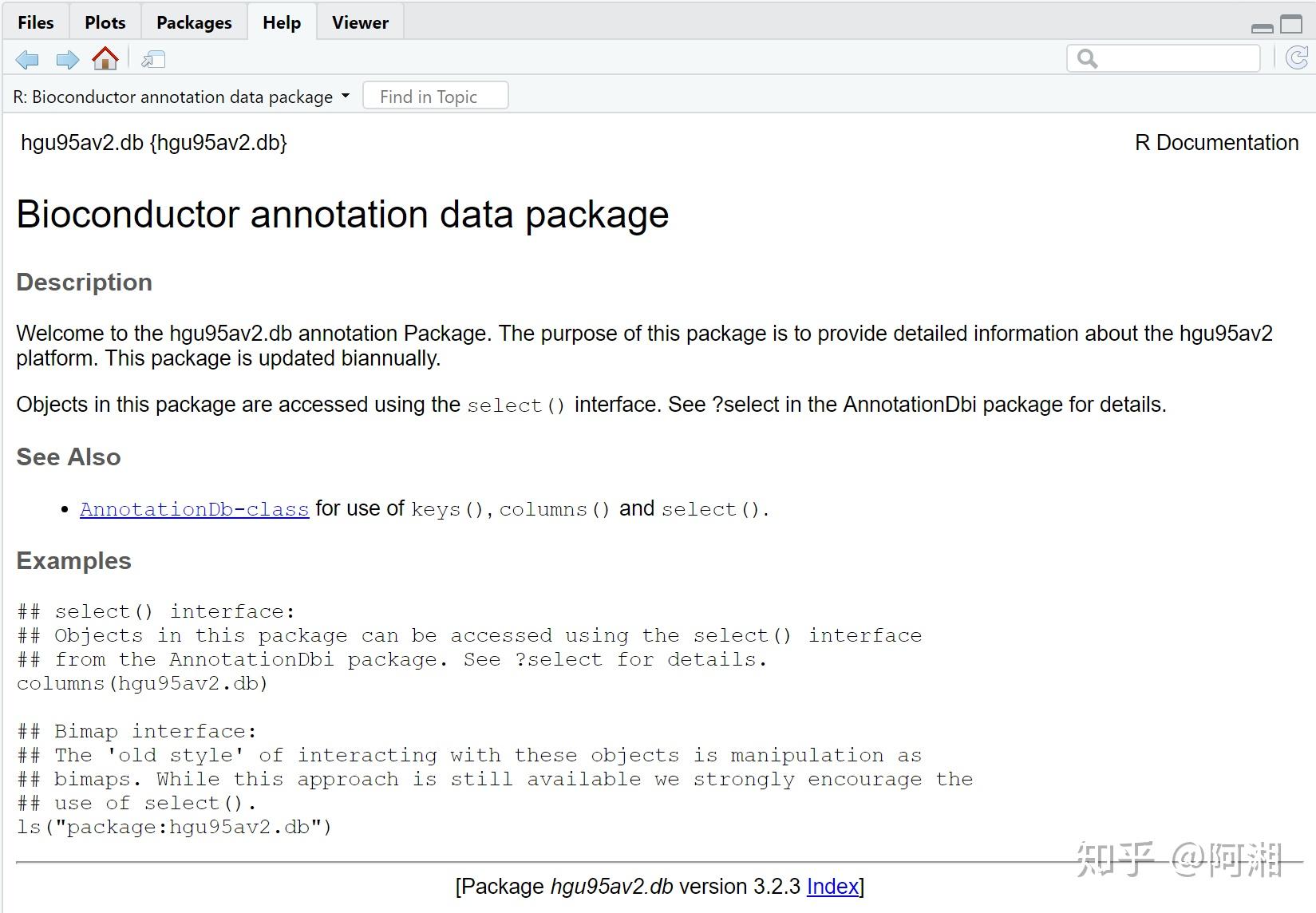Switch to the Viewer tab

(x=358, y=22)
